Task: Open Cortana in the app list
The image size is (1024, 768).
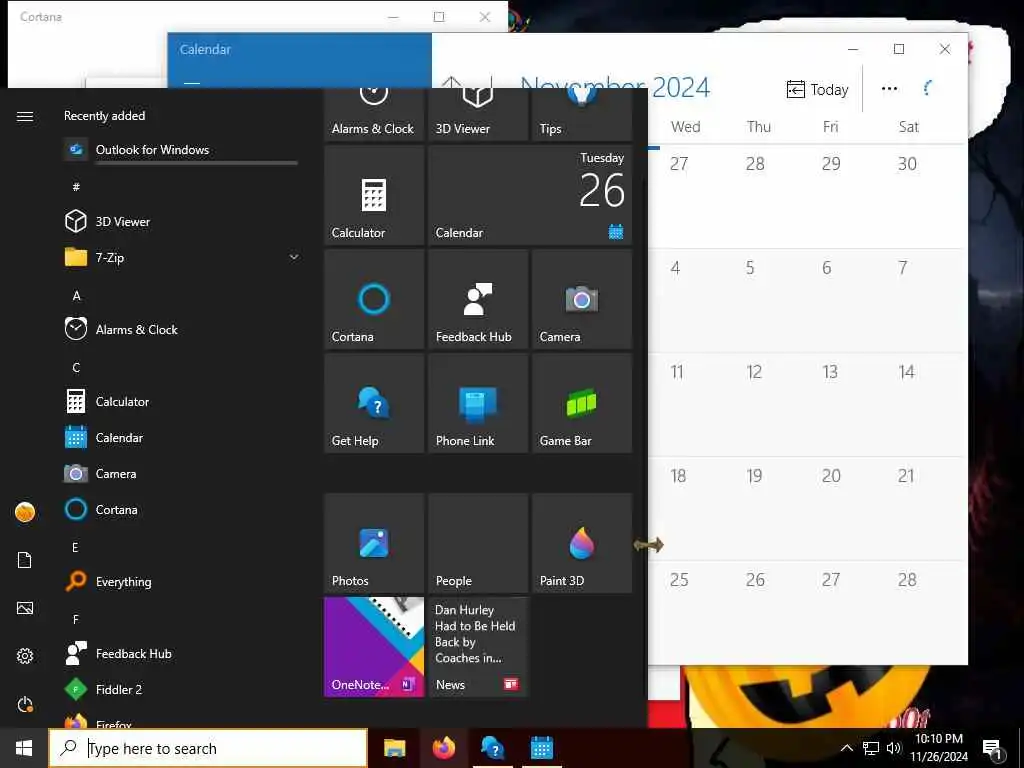Action: click(x=182, y=509)
